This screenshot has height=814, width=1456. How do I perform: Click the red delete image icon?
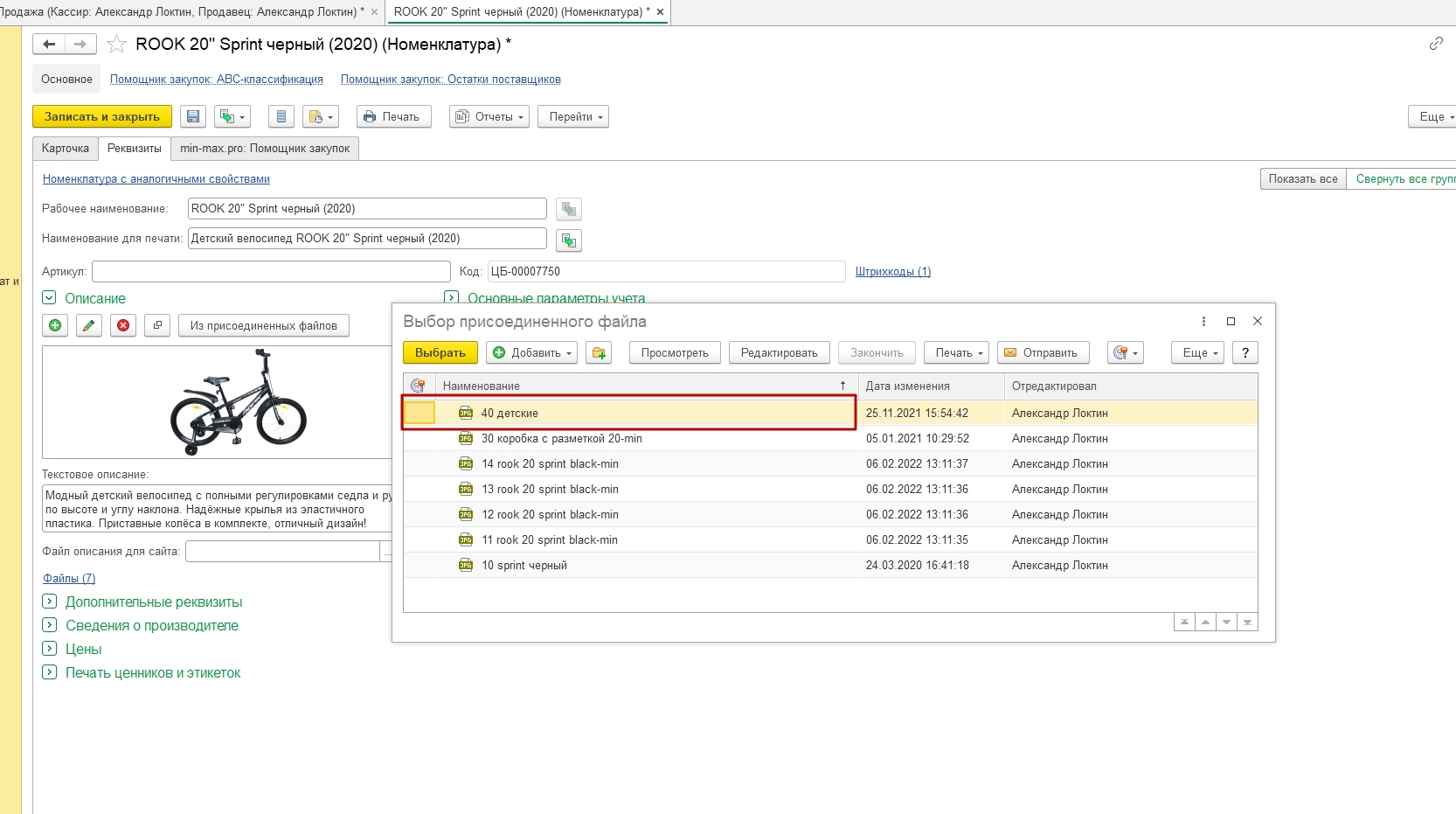[123, 325]
